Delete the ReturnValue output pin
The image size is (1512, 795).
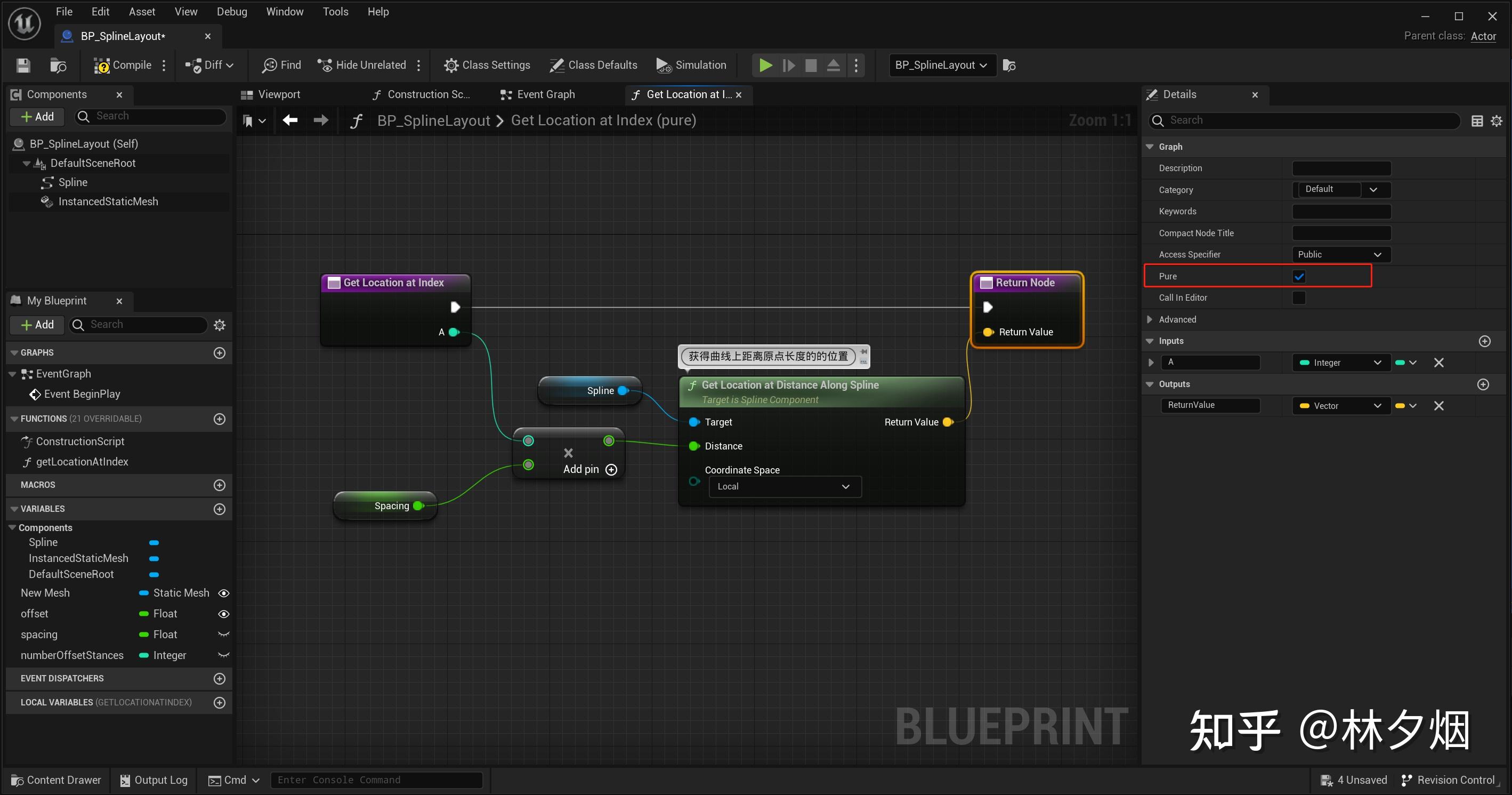coord(1438,406)
